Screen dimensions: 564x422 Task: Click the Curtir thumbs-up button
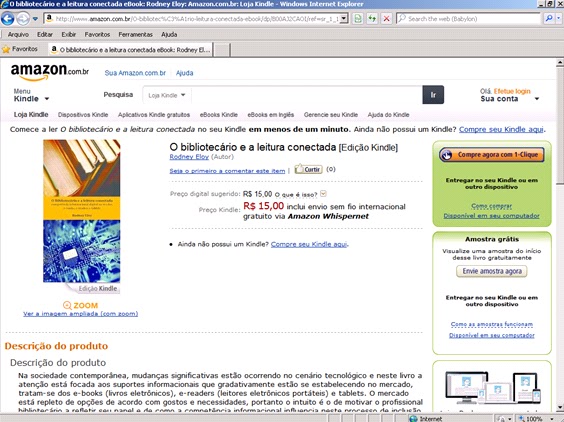click(x=308, y=169)
